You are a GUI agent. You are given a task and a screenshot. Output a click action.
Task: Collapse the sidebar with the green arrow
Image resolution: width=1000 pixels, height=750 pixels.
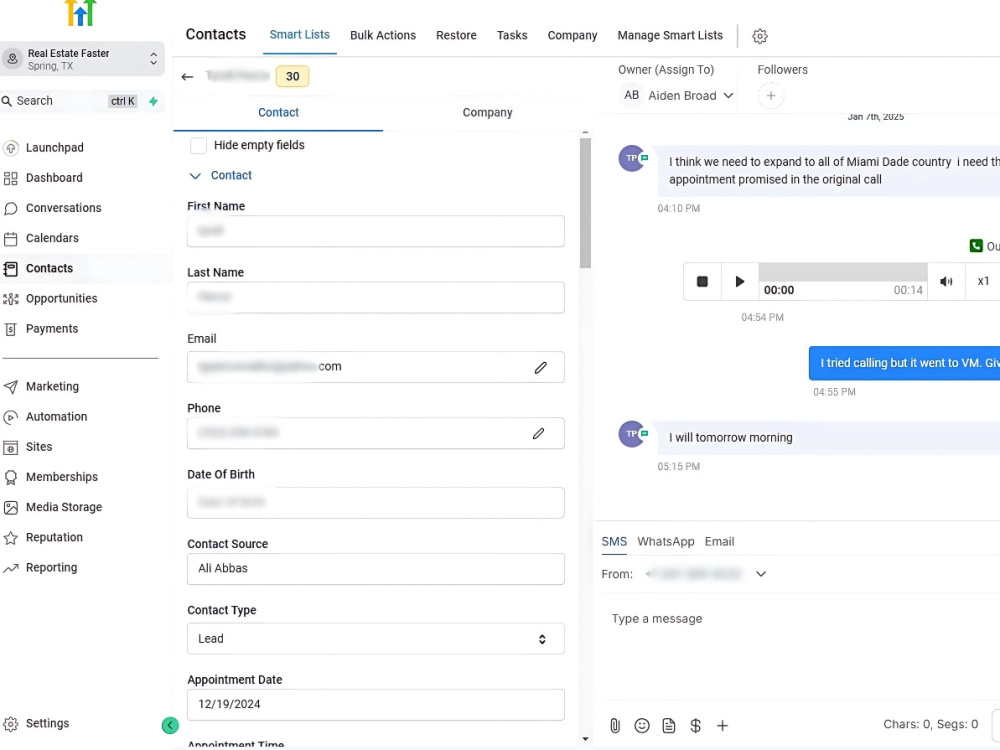[170, 725]
